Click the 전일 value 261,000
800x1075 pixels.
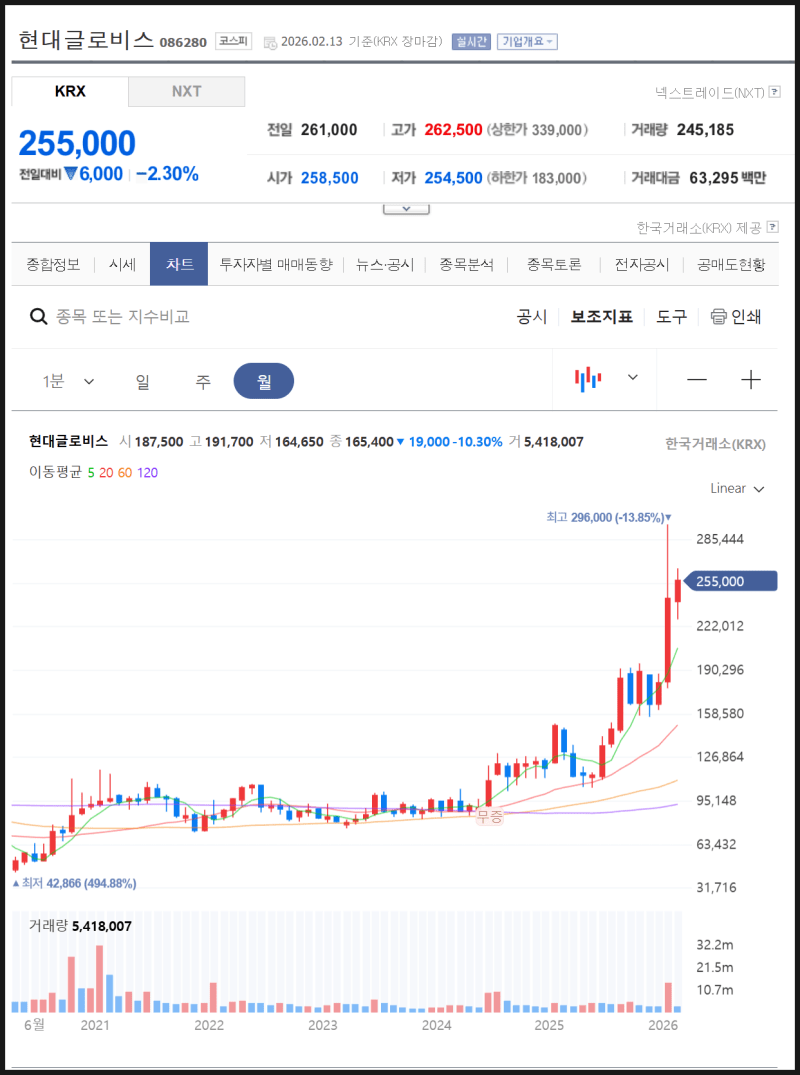pos(329,130)
